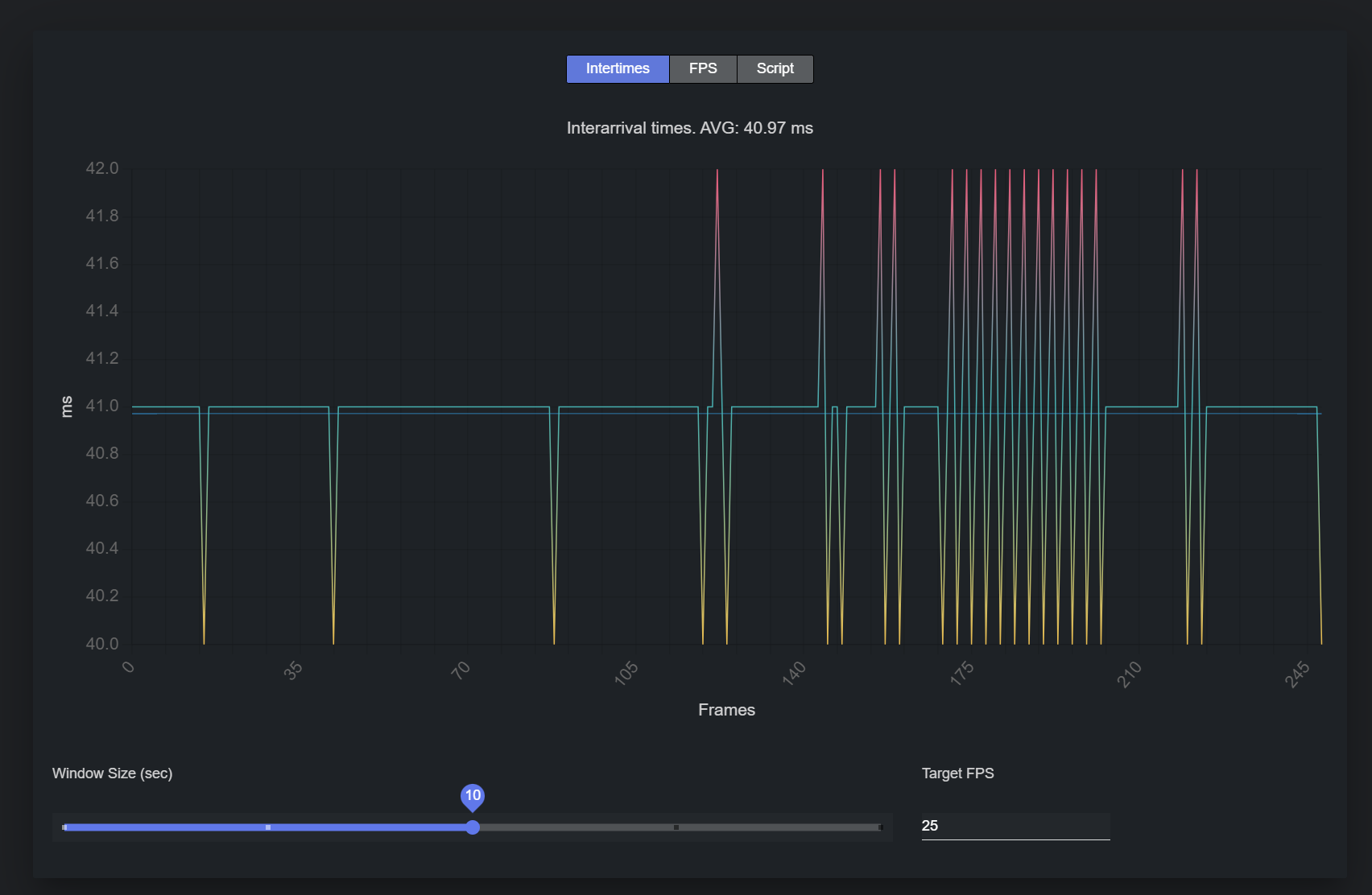Click the 245 x-axis tick label
The image size is (1372, 895).
pyautogui.click(x=1297, y=674)
